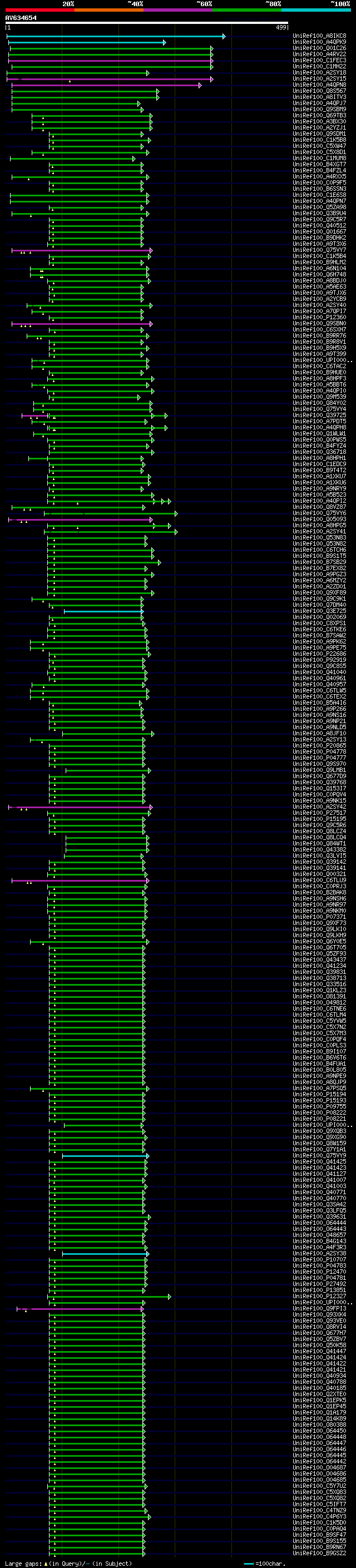356x1568 pixels.
Task: Open hit UniRef100_A2YZJ1
Action: 319,127
